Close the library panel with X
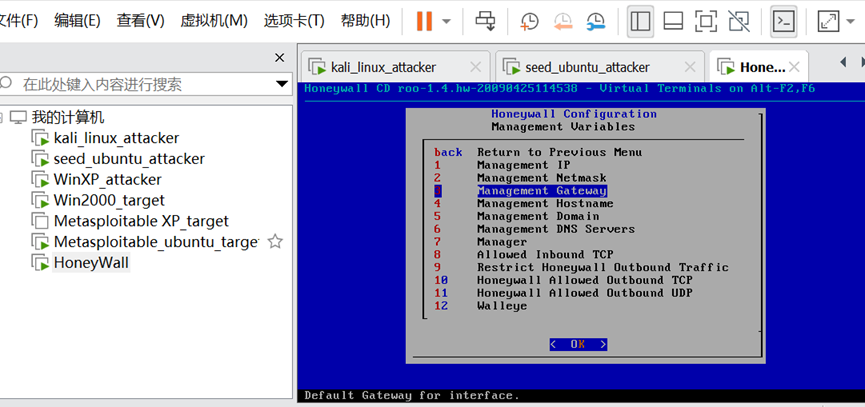The image size is (865, 407). (x=280, y=58)
